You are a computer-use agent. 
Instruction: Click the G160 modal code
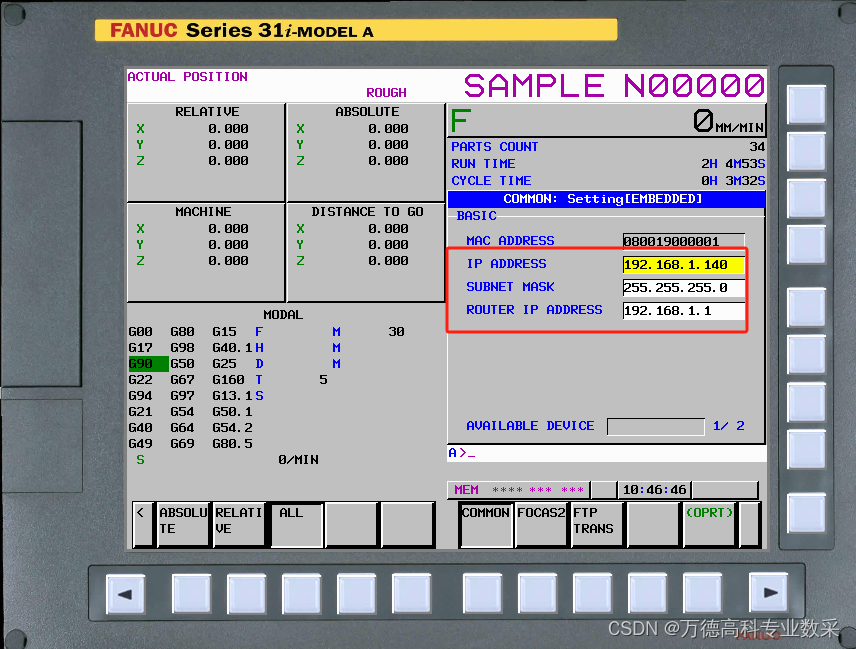click(228, 380)
